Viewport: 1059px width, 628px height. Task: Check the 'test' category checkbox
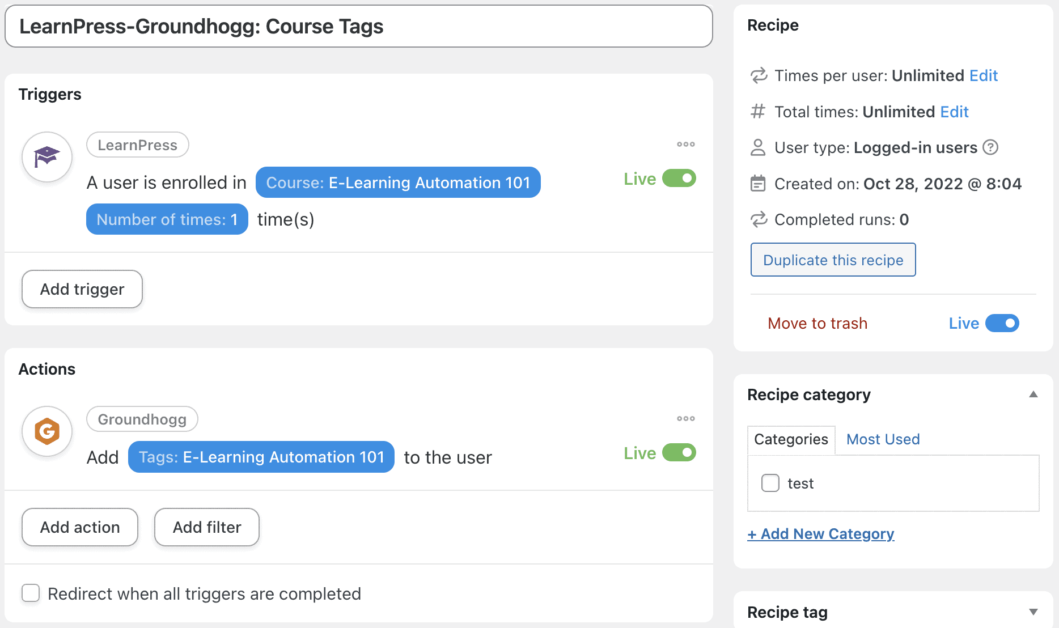[770, 483]
